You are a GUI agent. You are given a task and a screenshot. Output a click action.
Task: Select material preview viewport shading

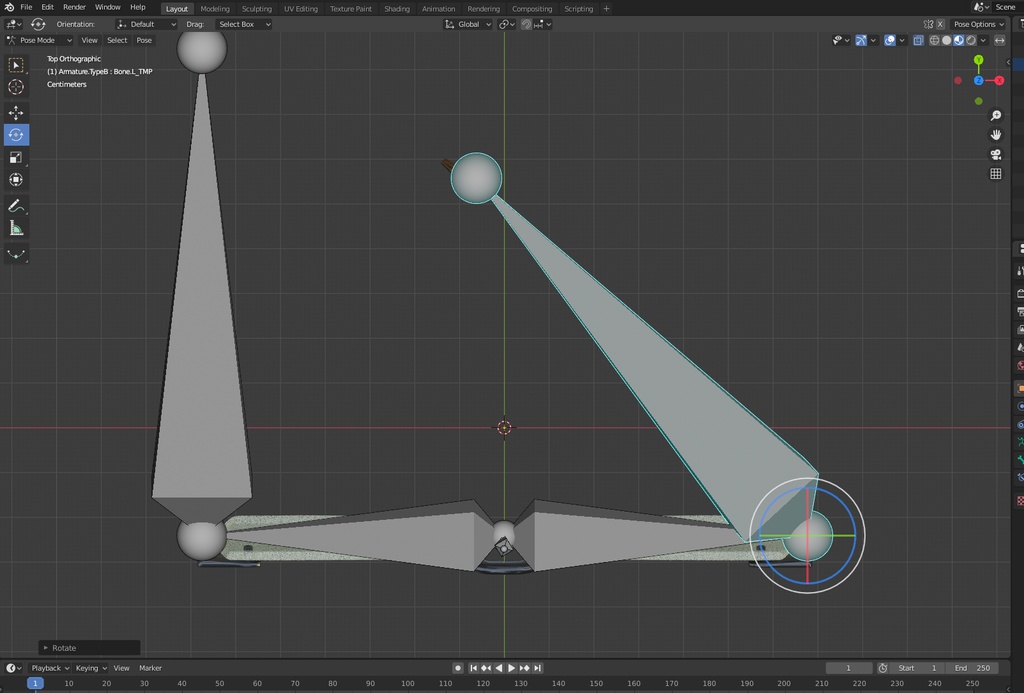(x=959, y=40)
